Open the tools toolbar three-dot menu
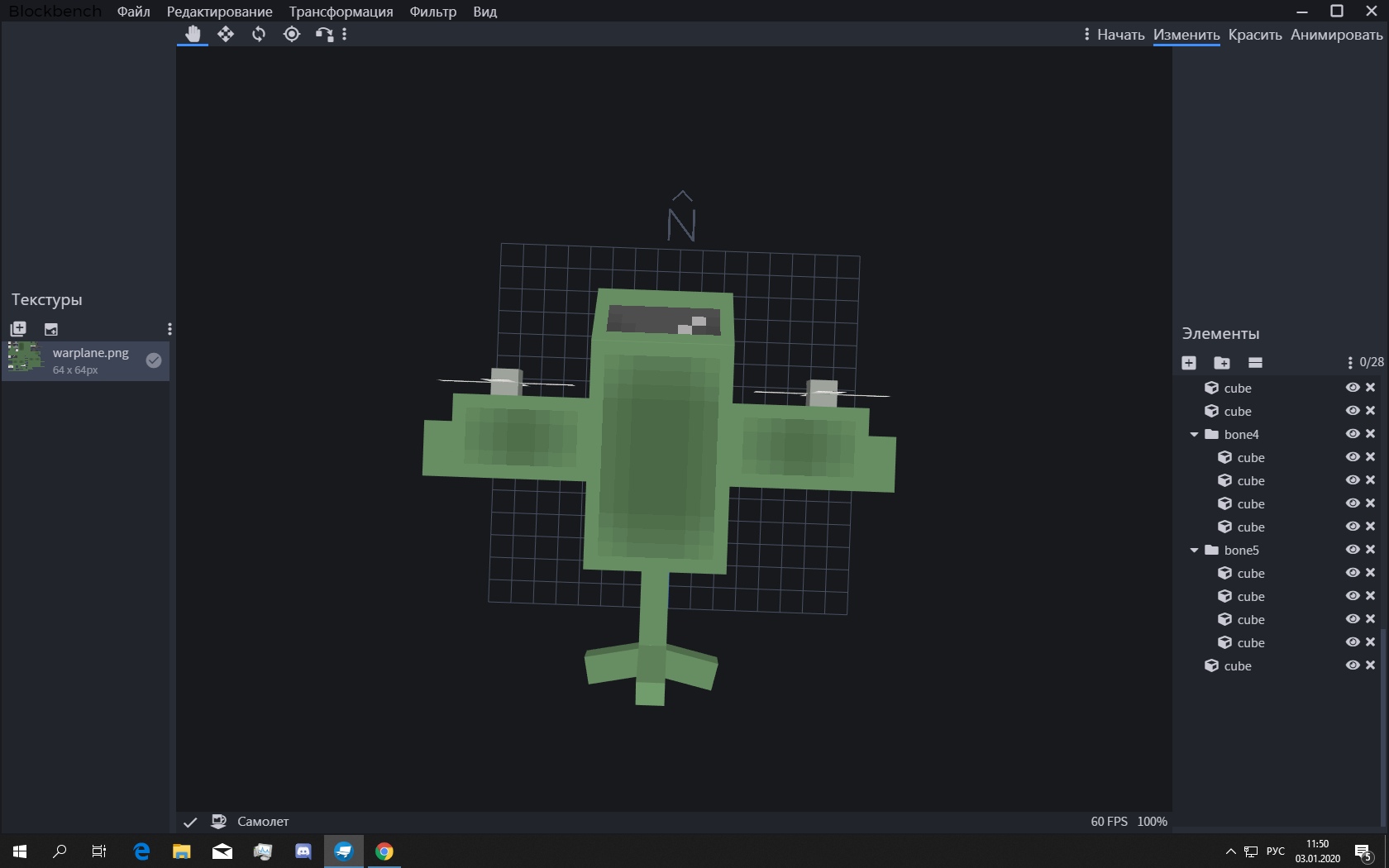Viewport: 1389px width, 868px height. 345,34
